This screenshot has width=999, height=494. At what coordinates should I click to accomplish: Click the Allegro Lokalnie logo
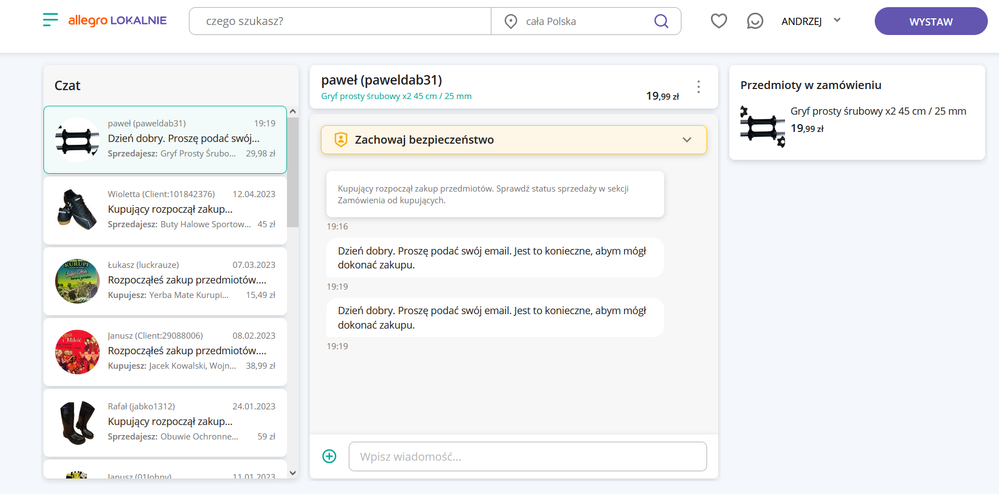coord(117,21)
